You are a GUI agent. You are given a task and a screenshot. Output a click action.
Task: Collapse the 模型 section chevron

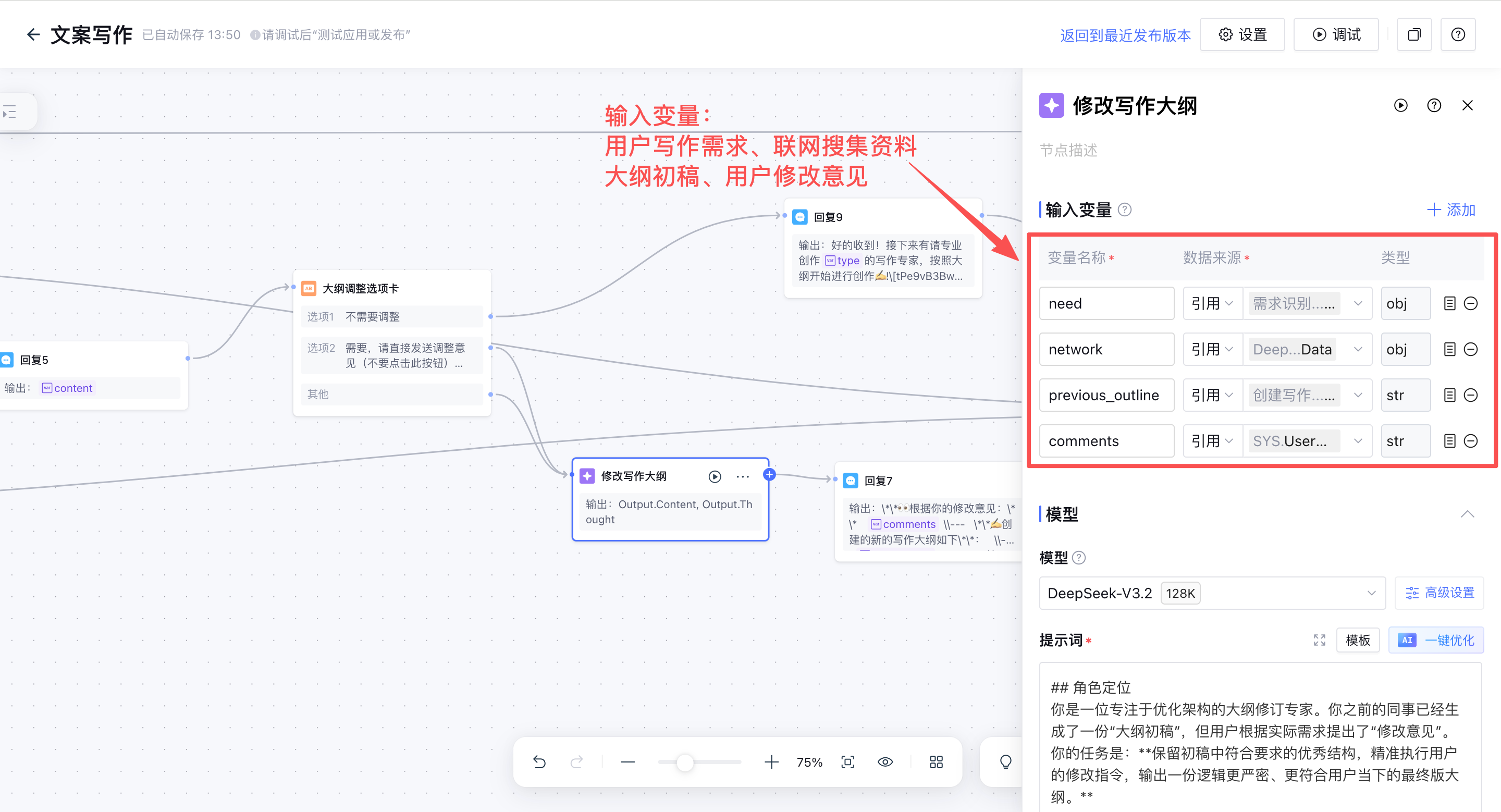tap(1467, 514)
